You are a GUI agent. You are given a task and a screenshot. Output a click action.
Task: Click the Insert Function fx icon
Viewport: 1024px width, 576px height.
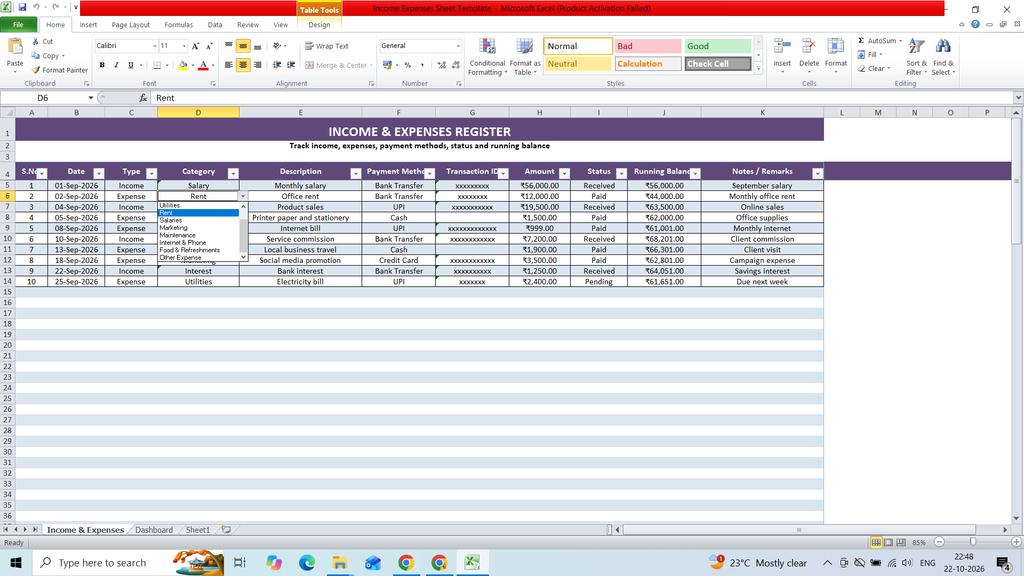pyautogui.click(x=143, y=98)
